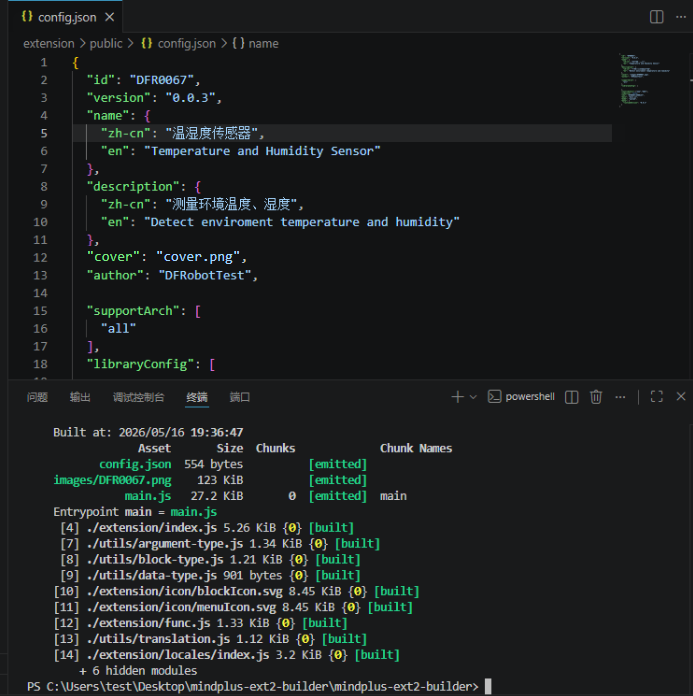Click the "0.0.3" version value
Viewport: 693px width, 696px height.
click(190, 98)
